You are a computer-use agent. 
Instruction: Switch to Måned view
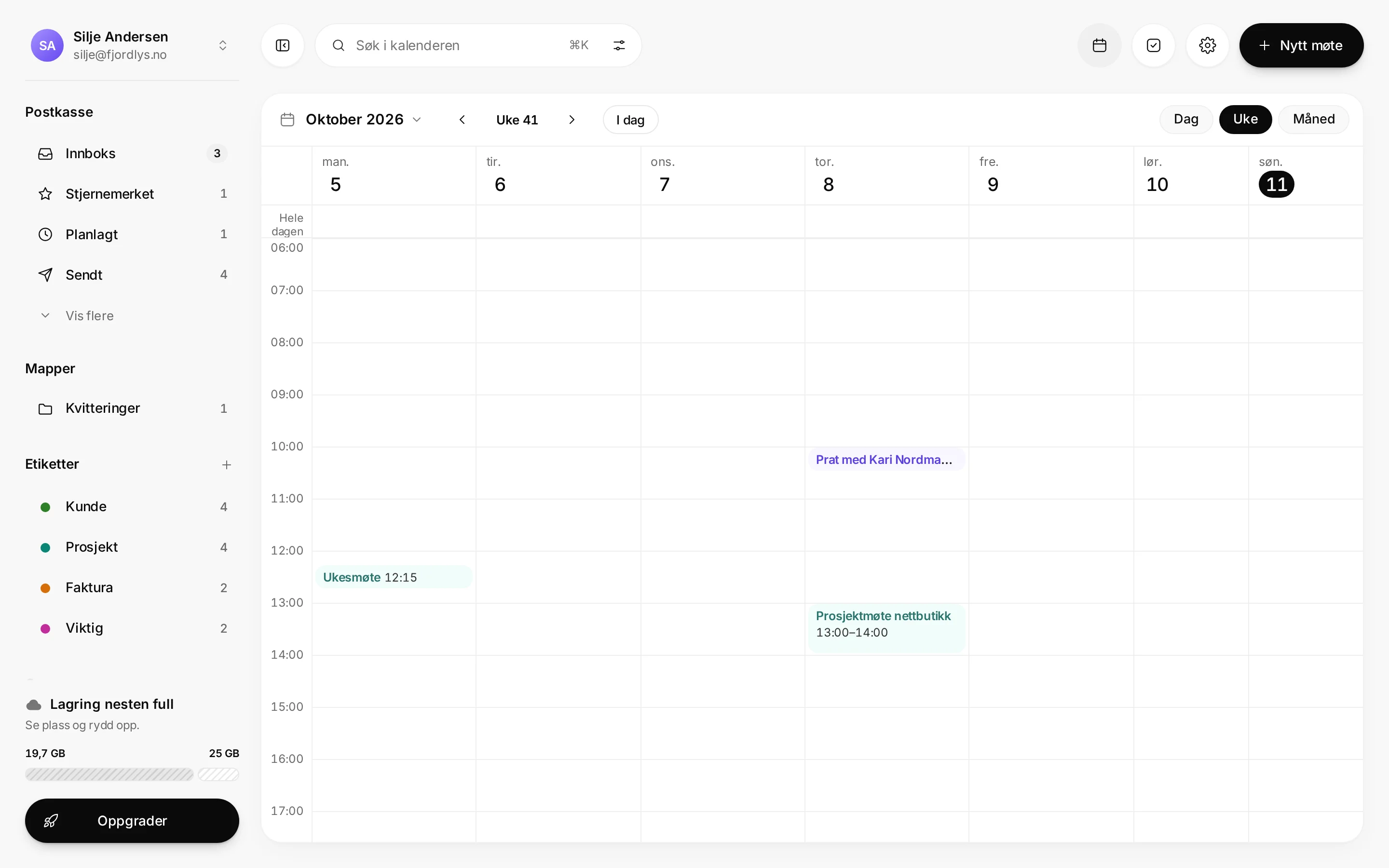click(1313, 120)
